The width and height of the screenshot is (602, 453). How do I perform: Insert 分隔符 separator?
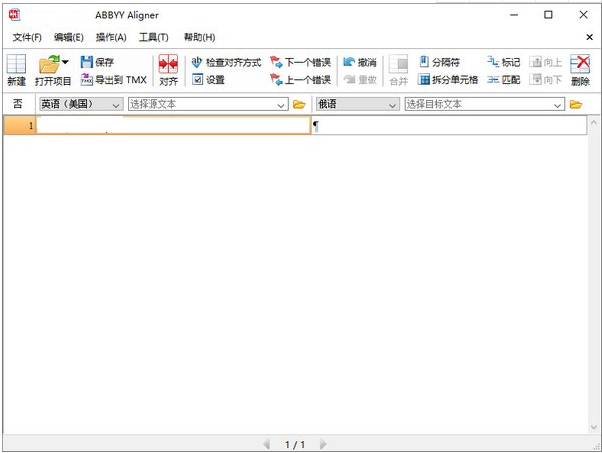click(440, 62)
